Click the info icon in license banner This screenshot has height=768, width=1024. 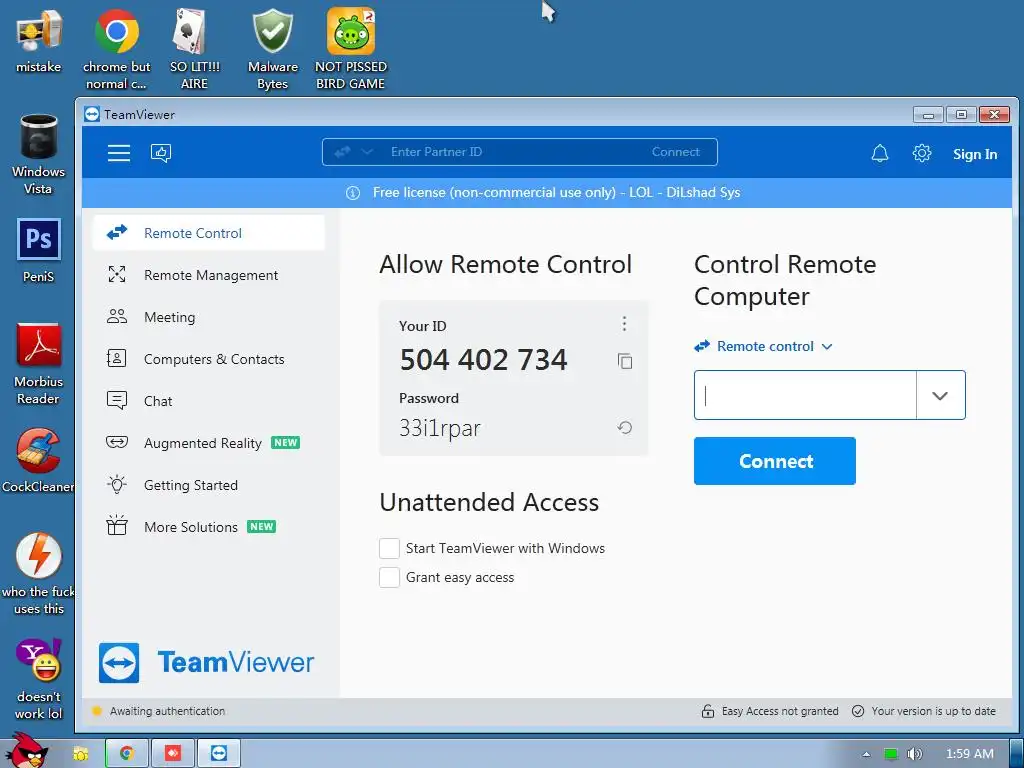(353, 193)
